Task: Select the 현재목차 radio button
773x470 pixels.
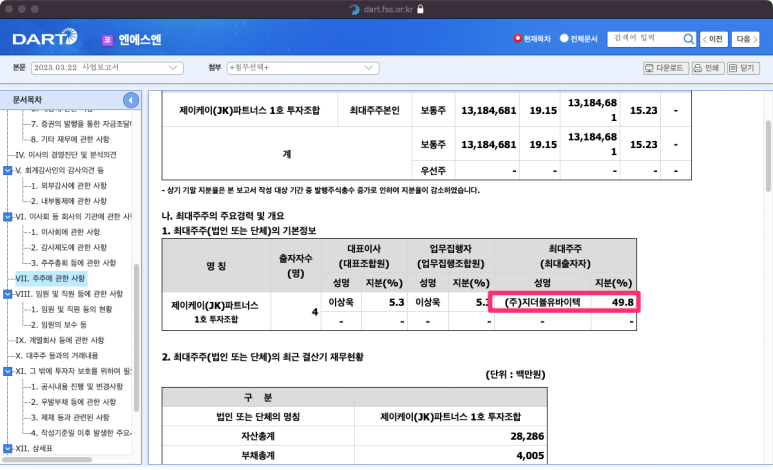Action: [517, 38]
